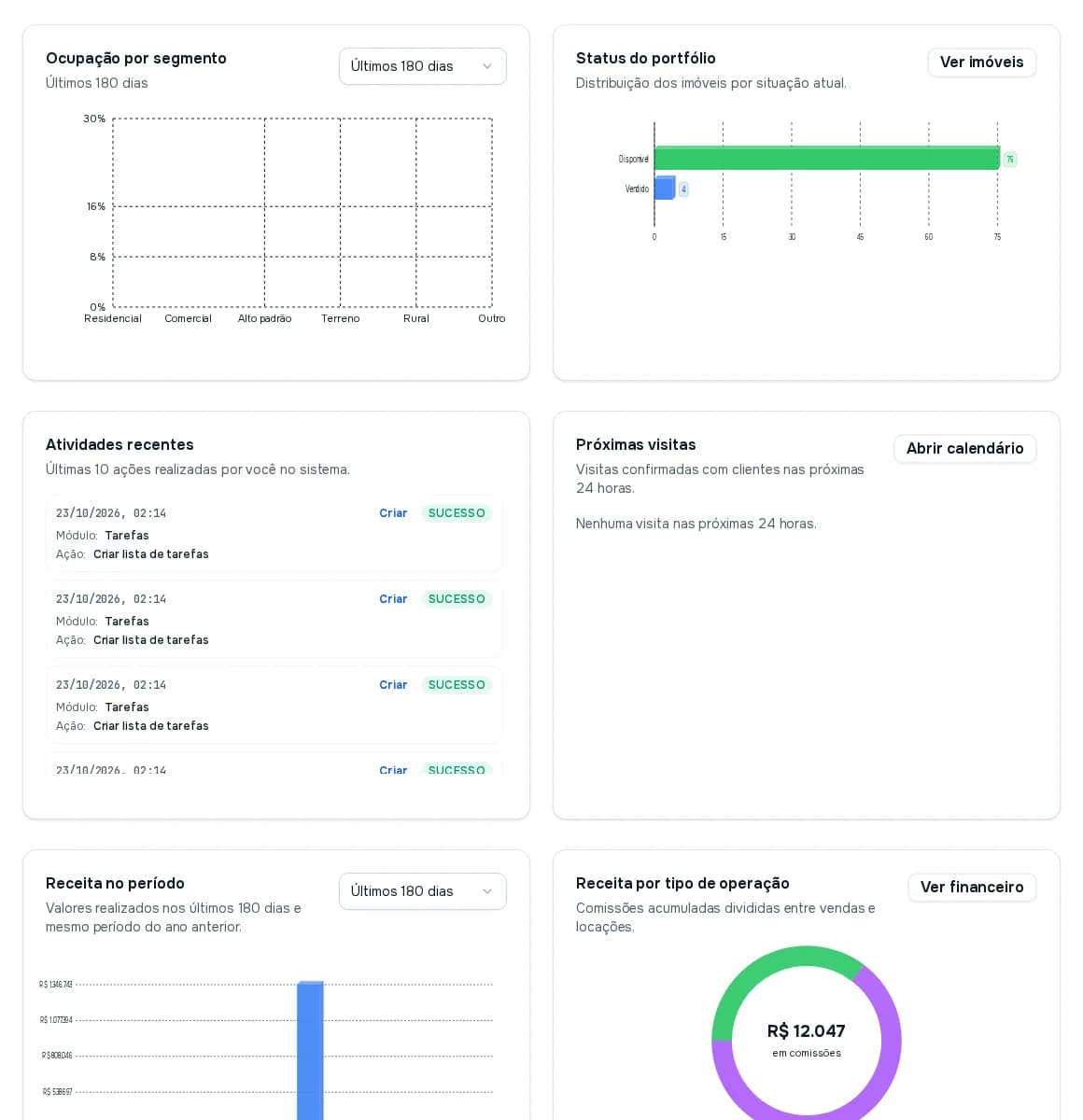Click the Residencial axis label
The height and width of the screenshot is (1120, 1083).
click(113, 319)
